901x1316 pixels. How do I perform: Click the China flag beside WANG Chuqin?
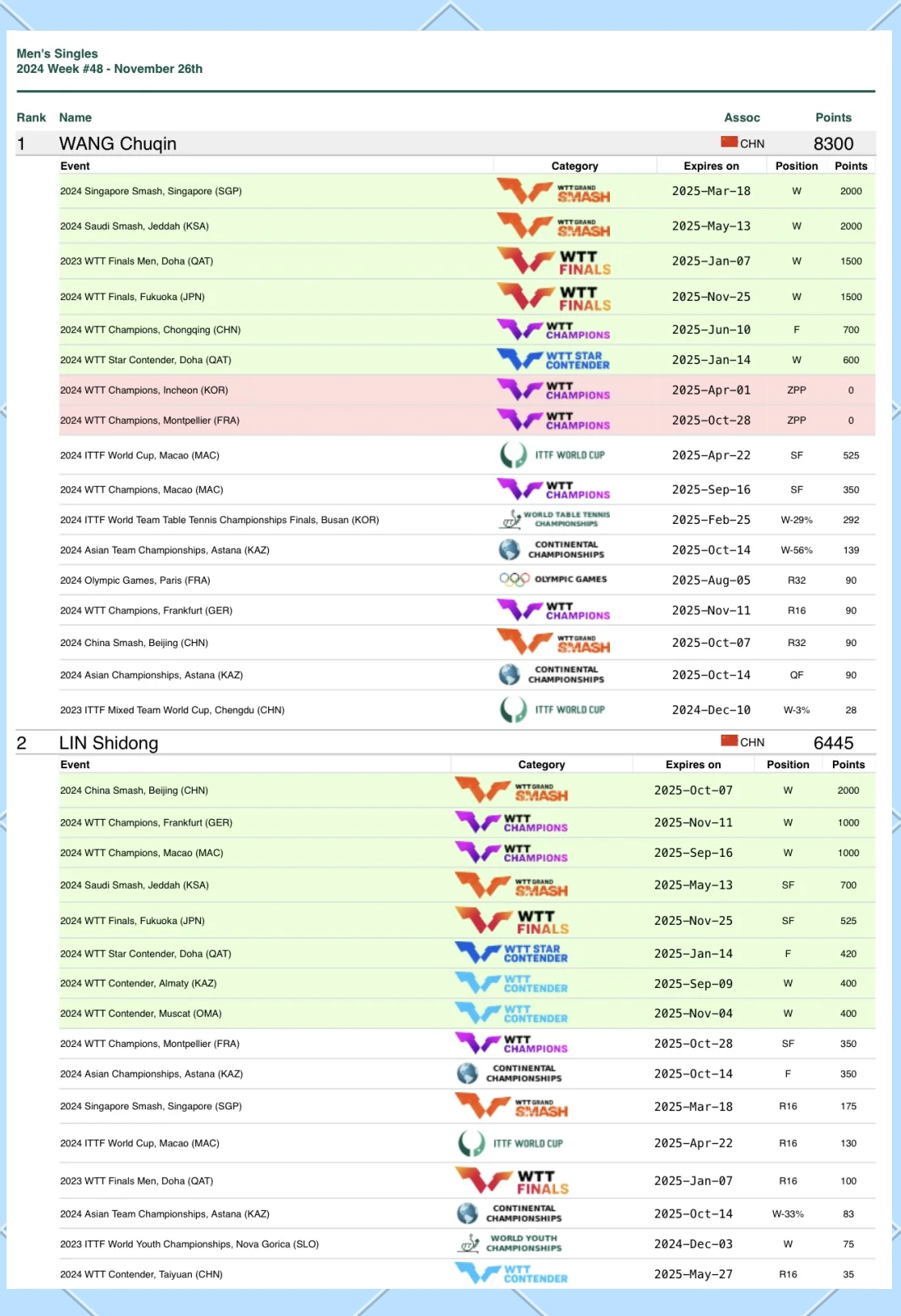pyautogui.click(x=729, y=143)
